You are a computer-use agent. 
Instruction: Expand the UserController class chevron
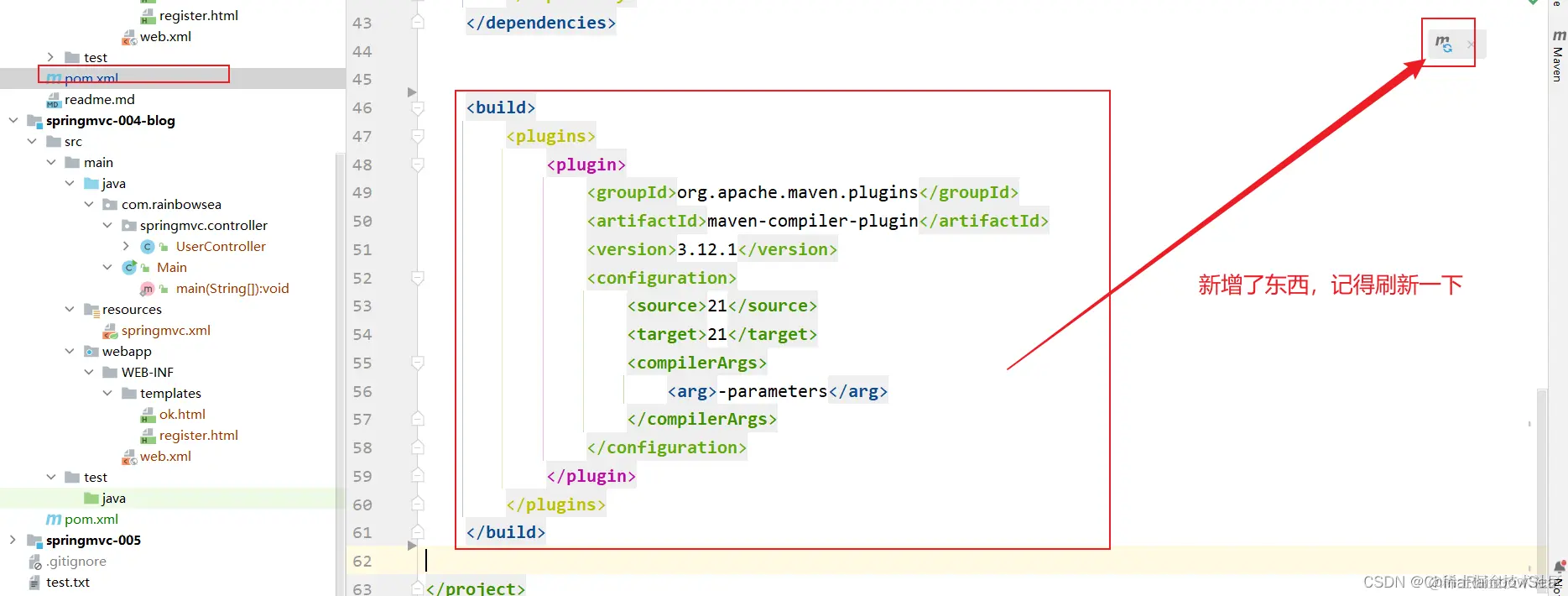click(x=126, y=246)
